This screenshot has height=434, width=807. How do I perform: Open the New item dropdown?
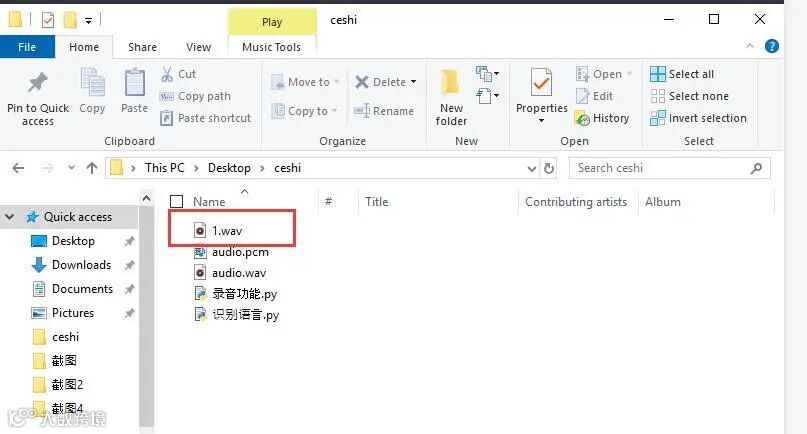pyautogui.click(x=487, y=74)
